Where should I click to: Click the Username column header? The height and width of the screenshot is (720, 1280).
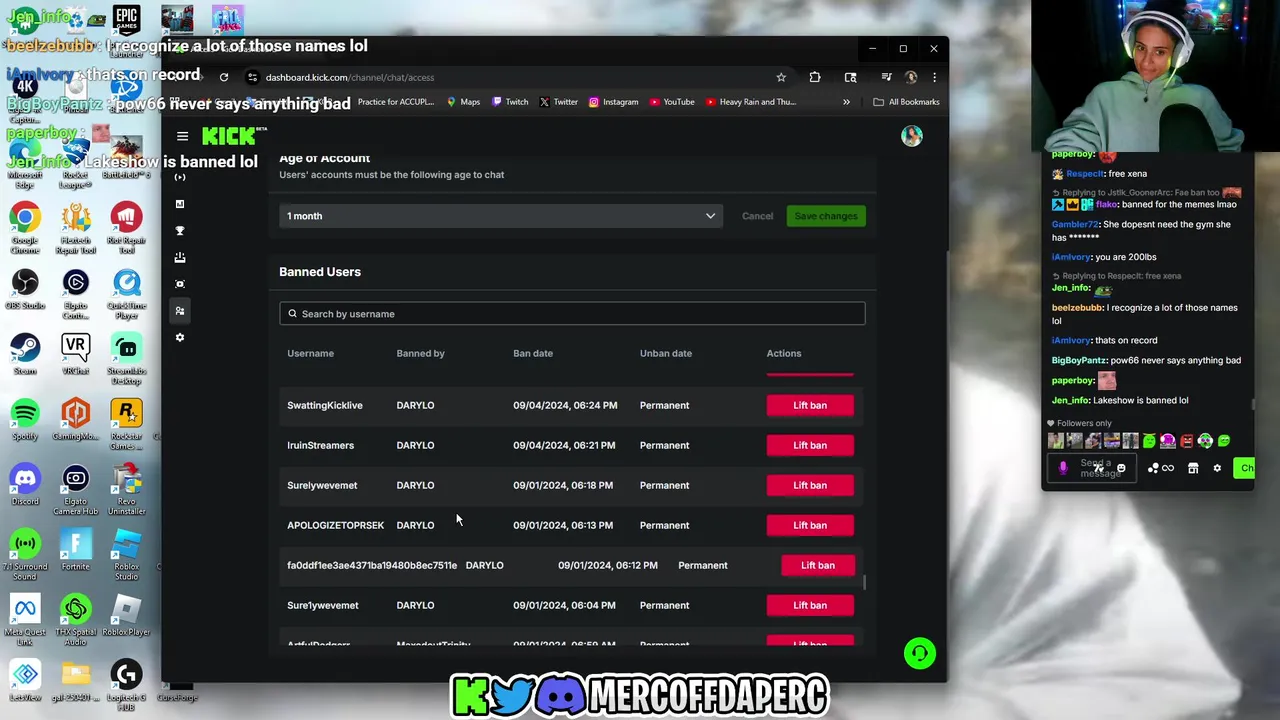(x=310, y=353)
